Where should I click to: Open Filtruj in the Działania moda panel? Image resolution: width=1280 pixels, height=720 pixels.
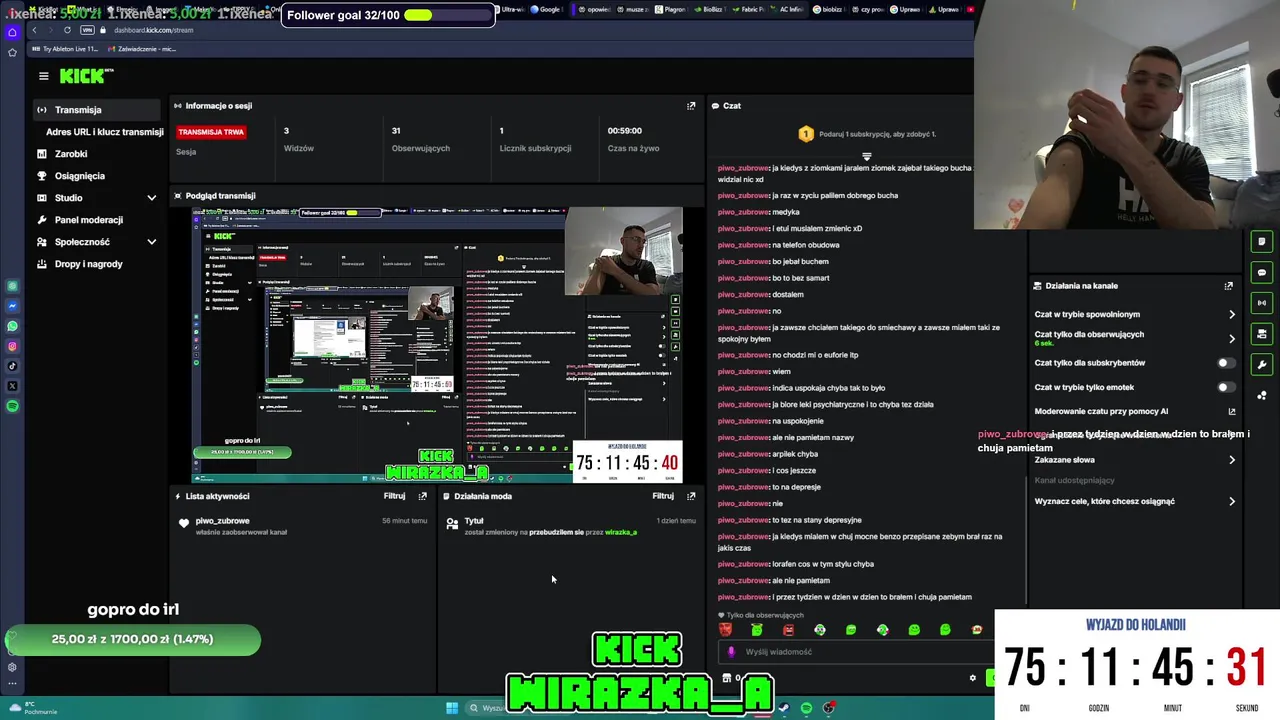coord(663,496)
